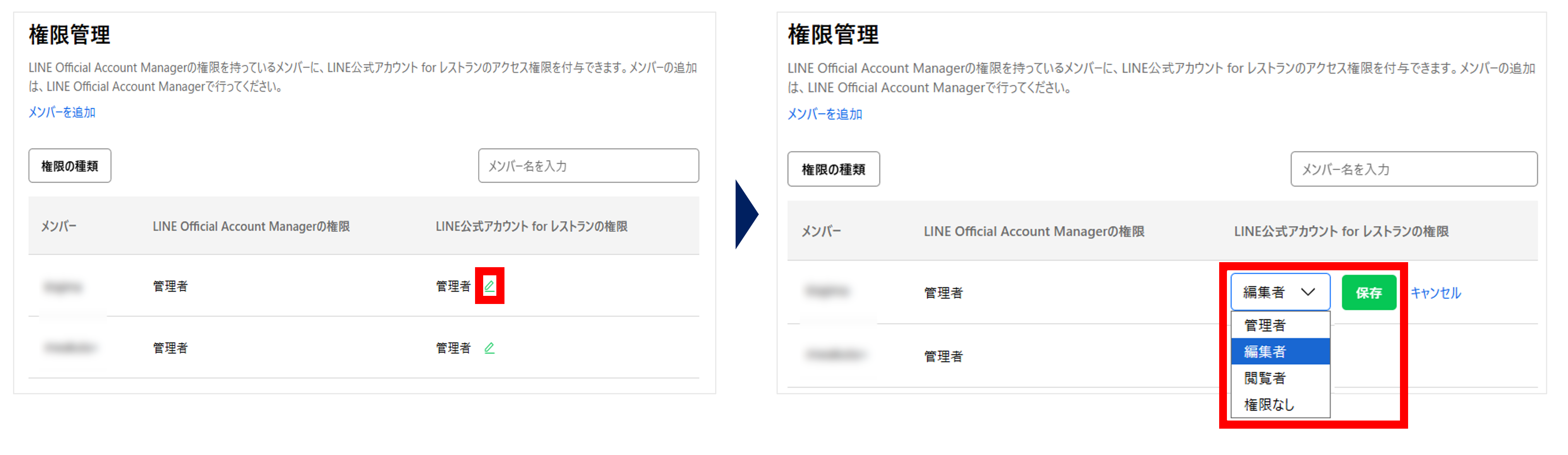Click the green 保存 button

[x=1368, y=293]
